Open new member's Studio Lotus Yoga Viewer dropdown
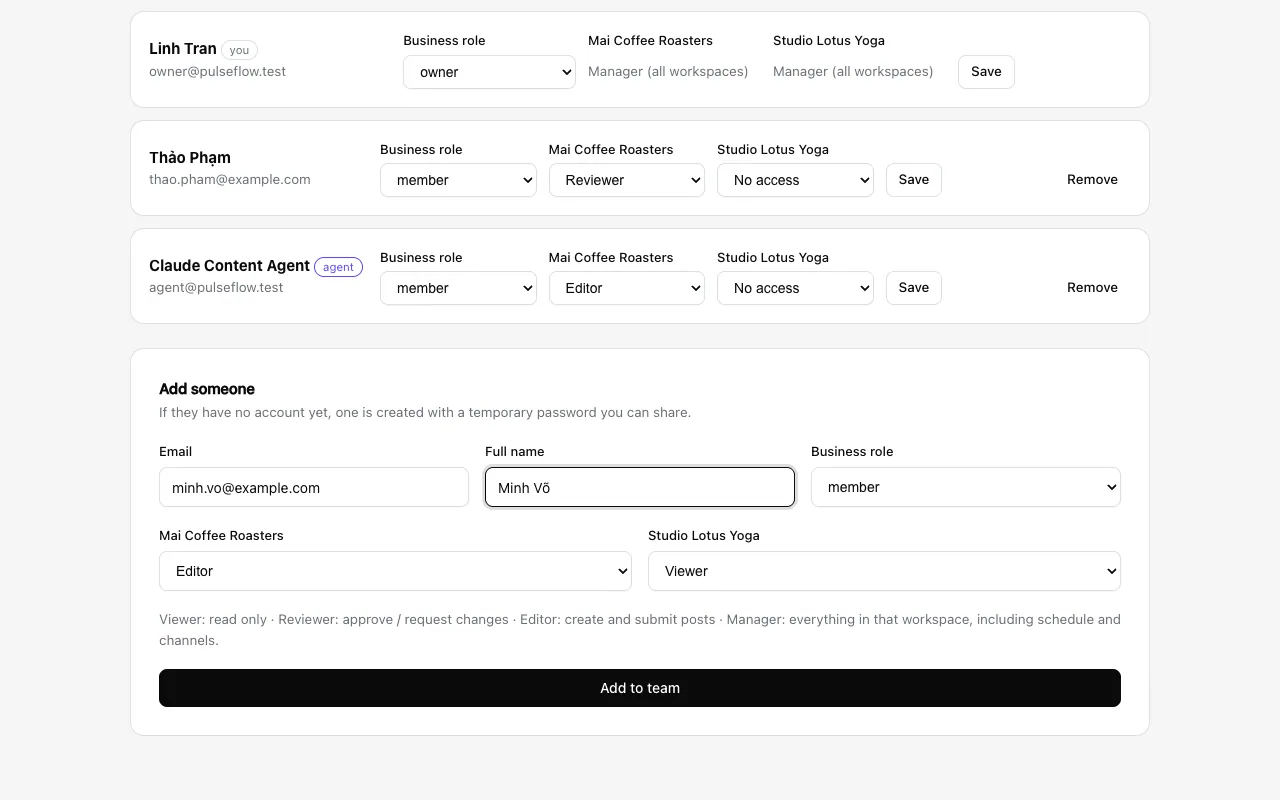The image size is (1280, 800). 884,571
